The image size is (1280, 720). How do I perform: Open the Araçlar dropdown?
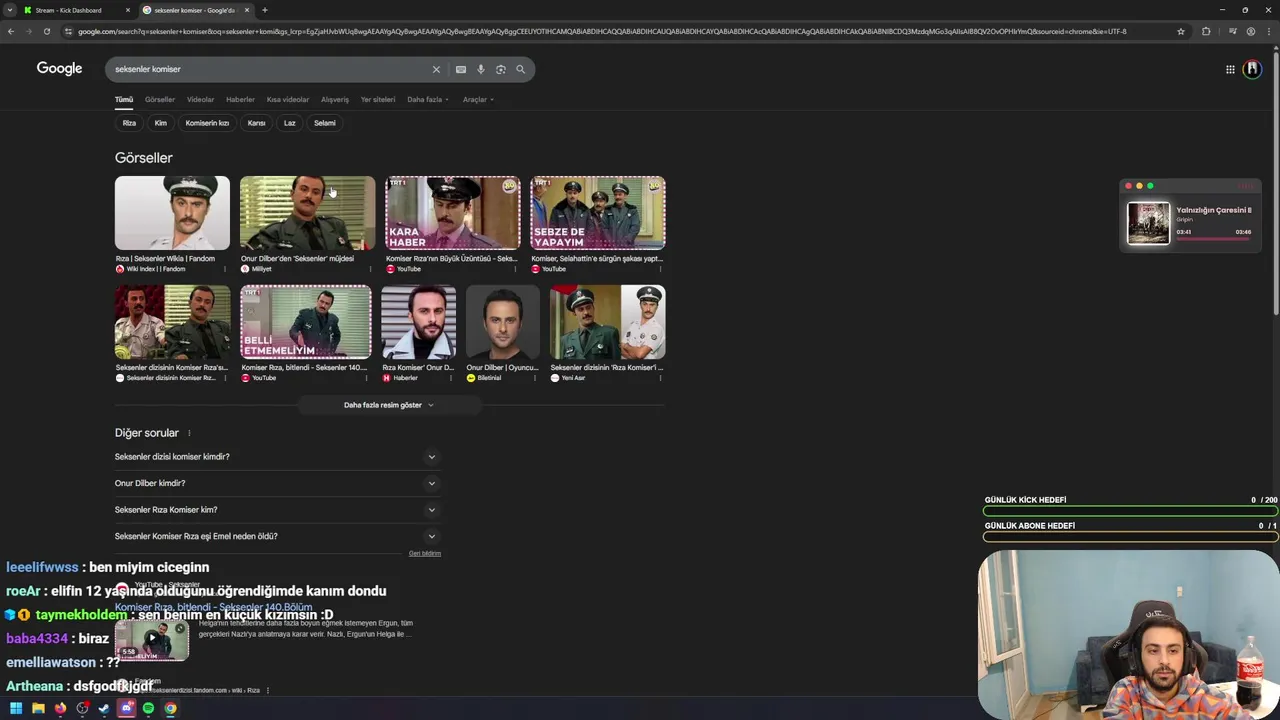[x=478, y=99]
